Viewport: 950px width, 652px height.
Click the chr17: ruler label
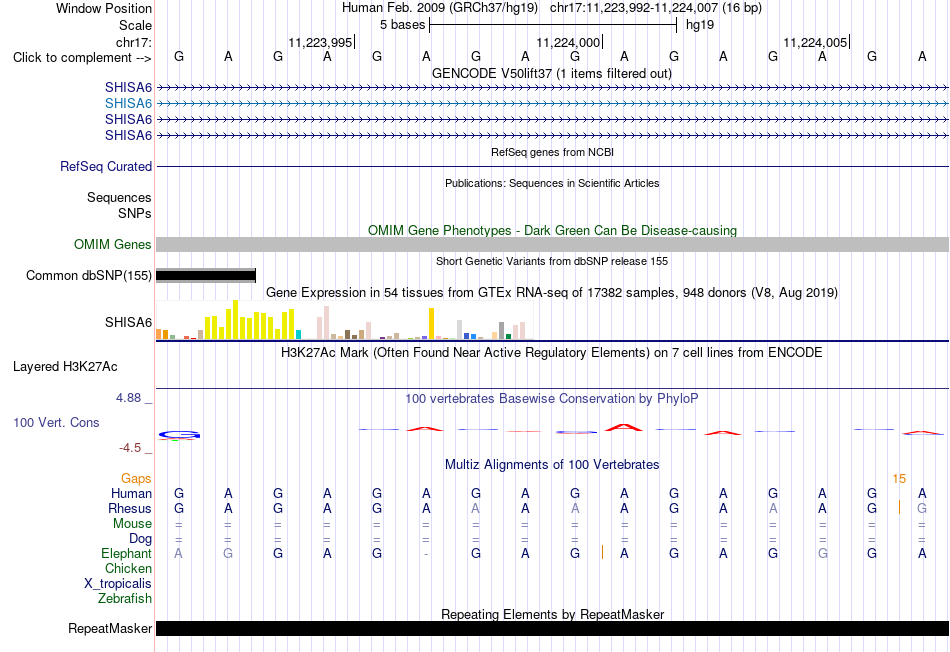(x=133, y=42)
